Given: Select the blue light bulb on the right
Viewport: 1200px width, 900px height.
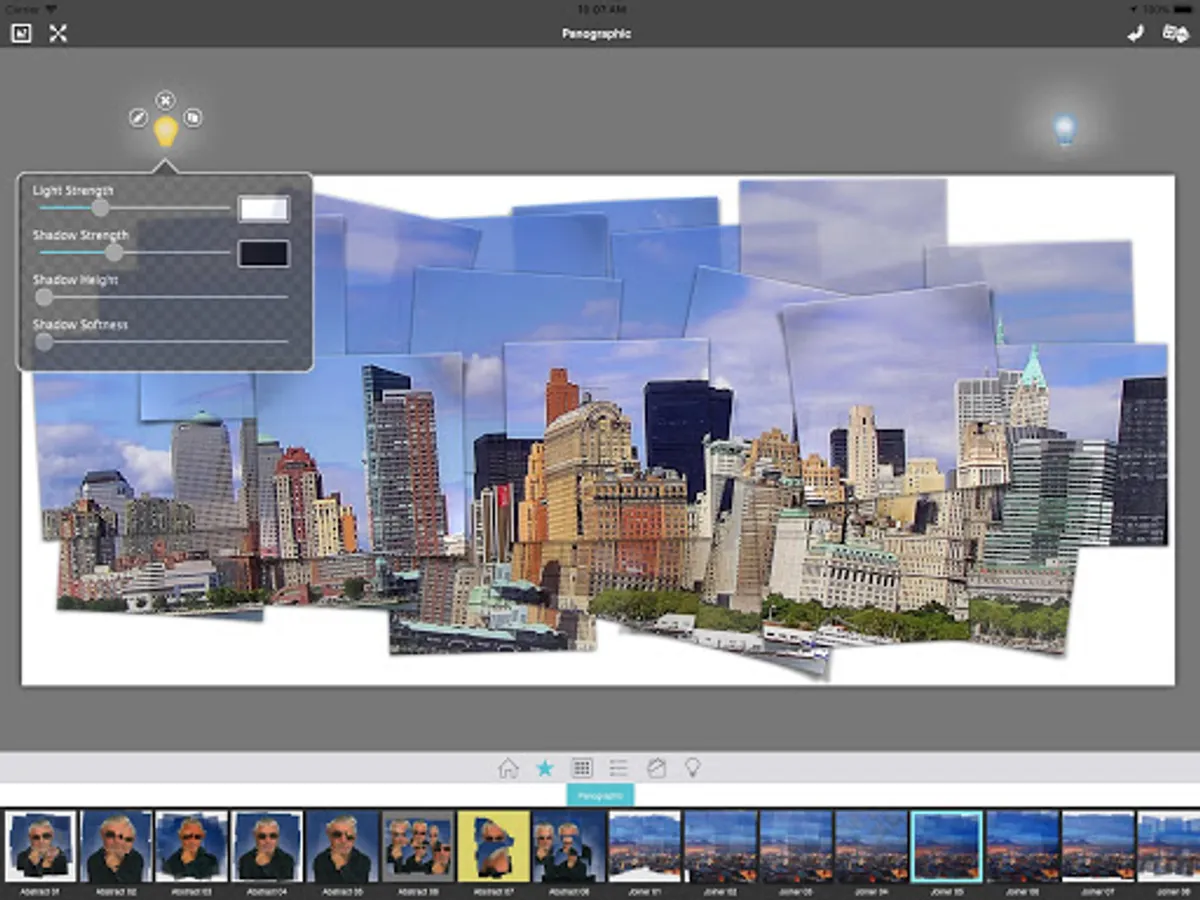Looking at the screenshot, I should [x=1064, y=129].
